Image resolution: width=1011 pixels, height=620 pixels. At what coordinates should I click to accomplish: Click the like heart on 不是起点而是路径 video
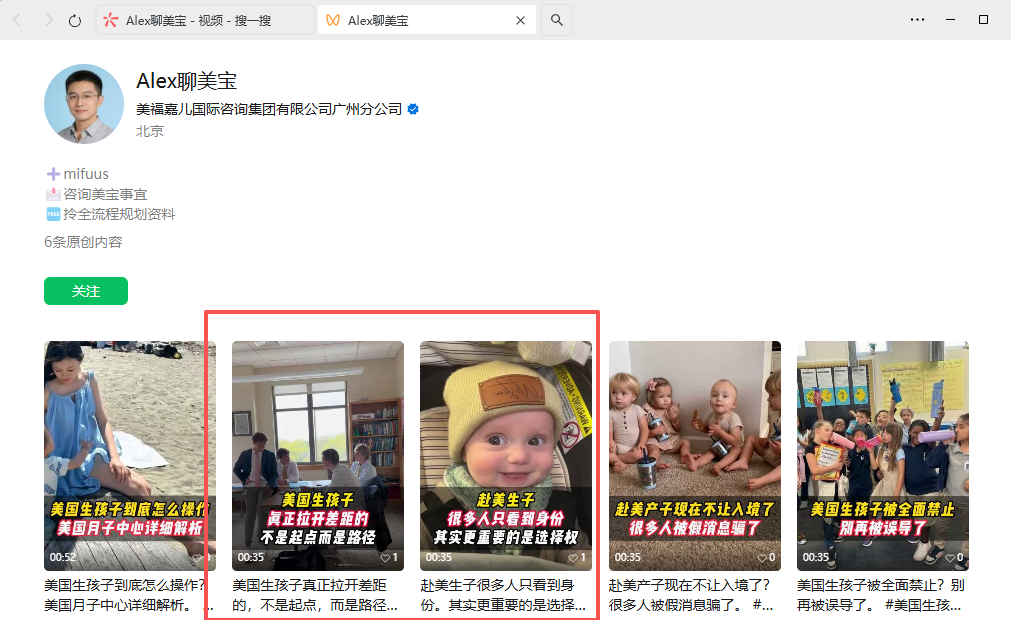(x=385, y=557)
